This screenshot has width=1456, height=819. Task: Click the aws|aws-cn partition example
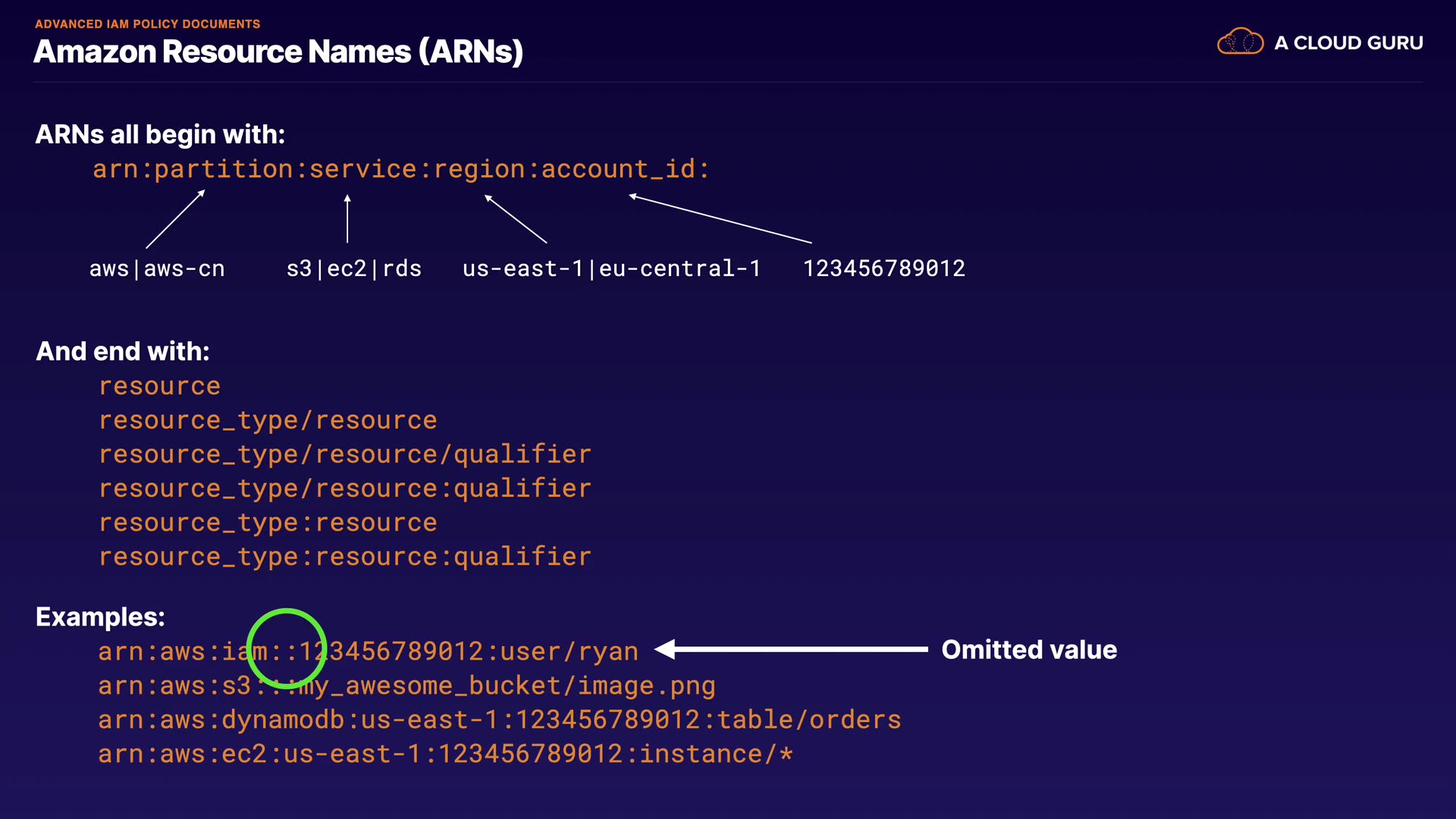157,268
